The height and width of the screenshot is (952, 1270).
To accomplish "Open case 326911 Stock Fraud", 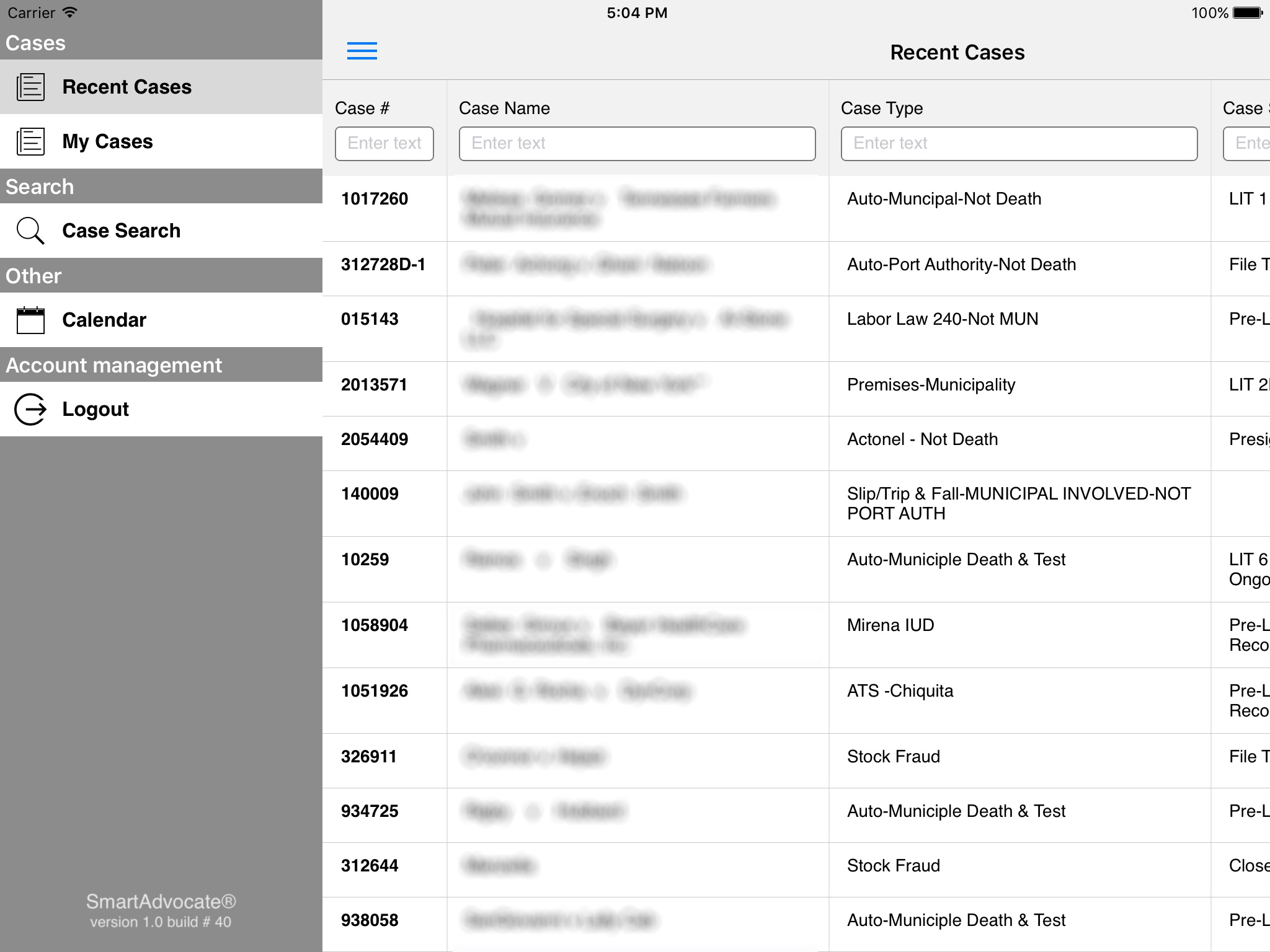I will click(x=796, y=761).
